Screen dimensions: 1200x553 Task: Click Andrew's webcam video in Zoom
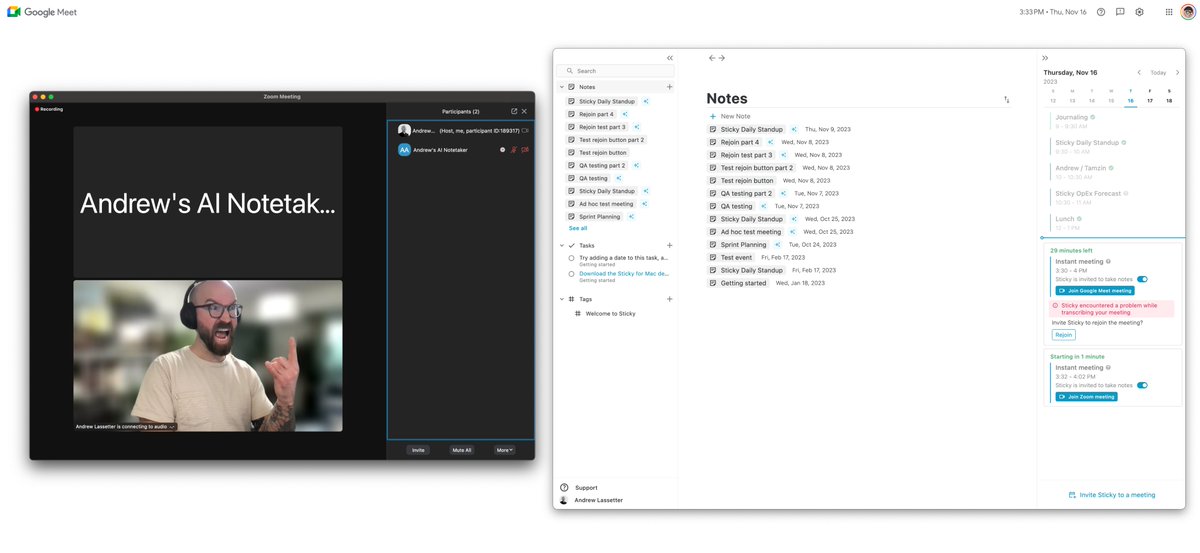tap(208, 355)
